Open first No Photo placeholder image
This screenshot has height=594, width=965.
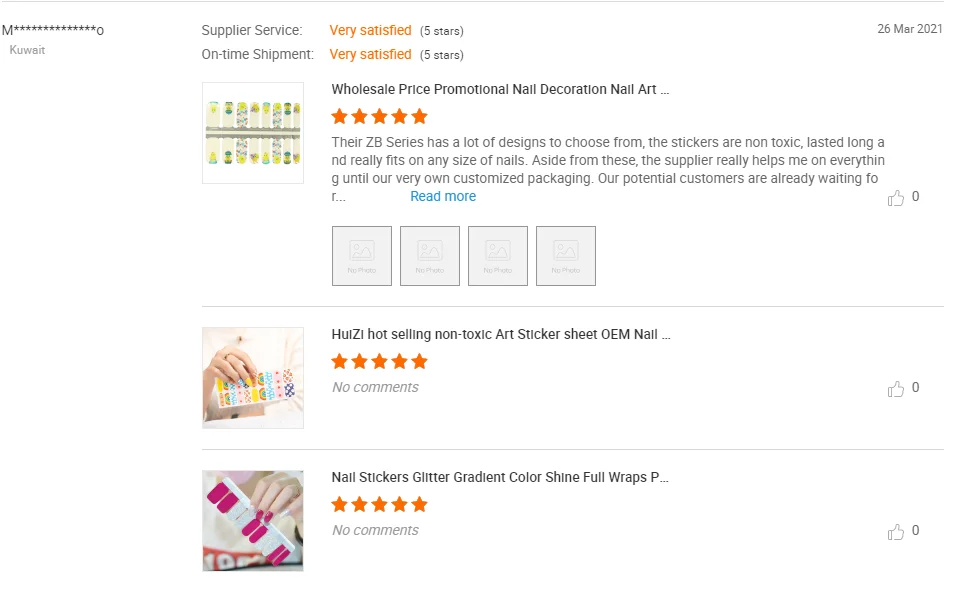click(362, 256)
